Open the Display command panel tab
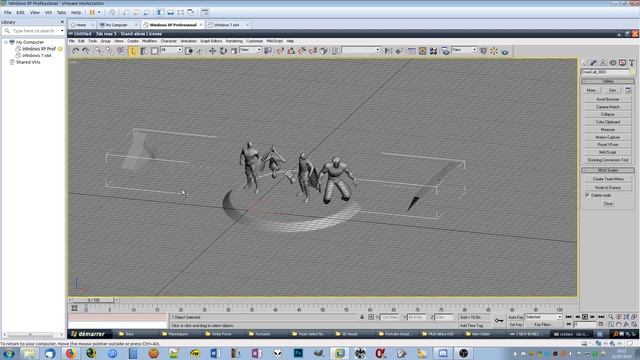The width and height of the screenshot is (640, 360). pyautogui.click(x=622, y=62)
